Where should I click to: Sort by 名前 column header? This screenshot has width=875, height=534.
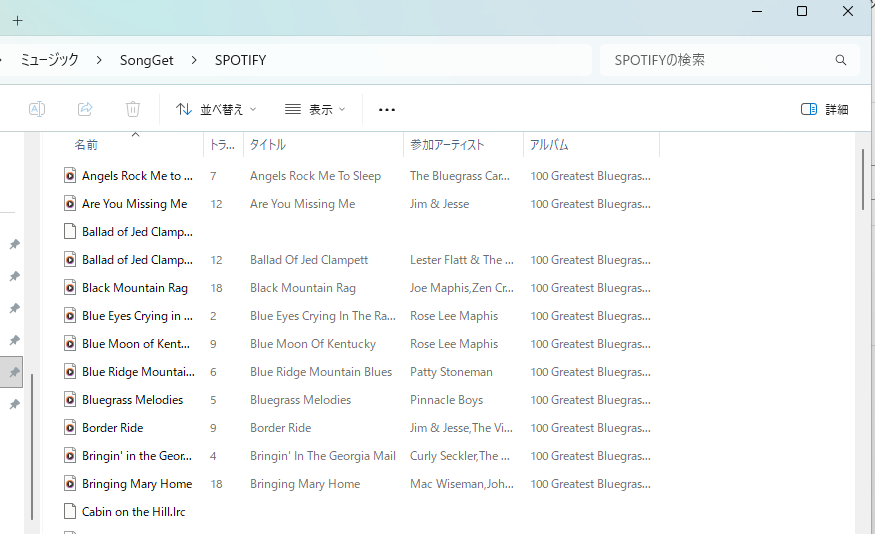pyautogui.click(x=87, y=145)
